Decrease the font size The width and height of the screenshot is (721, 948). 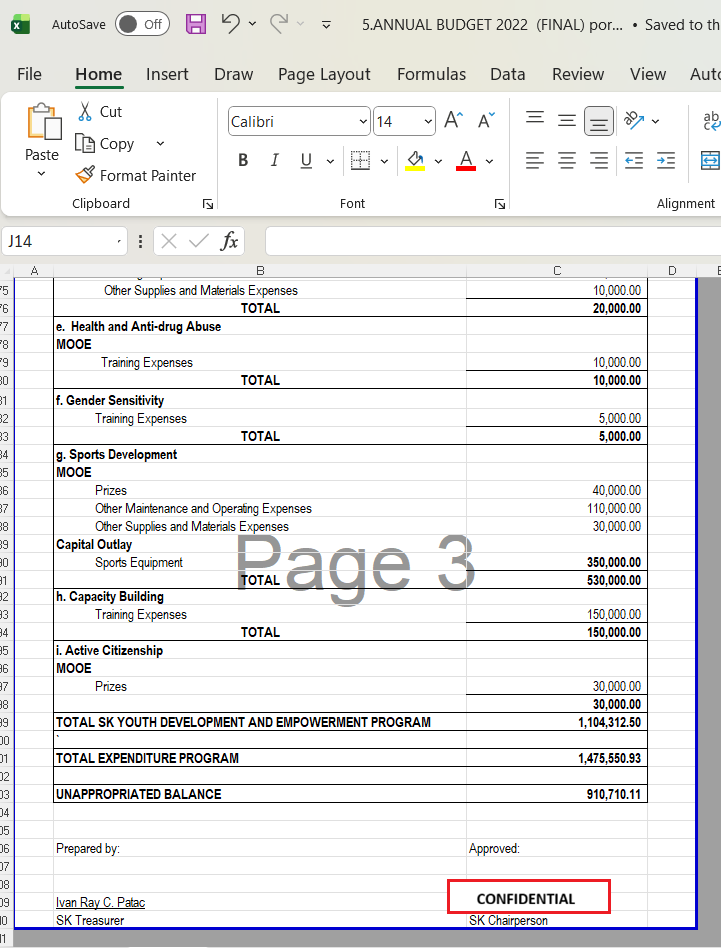[487, 120]
